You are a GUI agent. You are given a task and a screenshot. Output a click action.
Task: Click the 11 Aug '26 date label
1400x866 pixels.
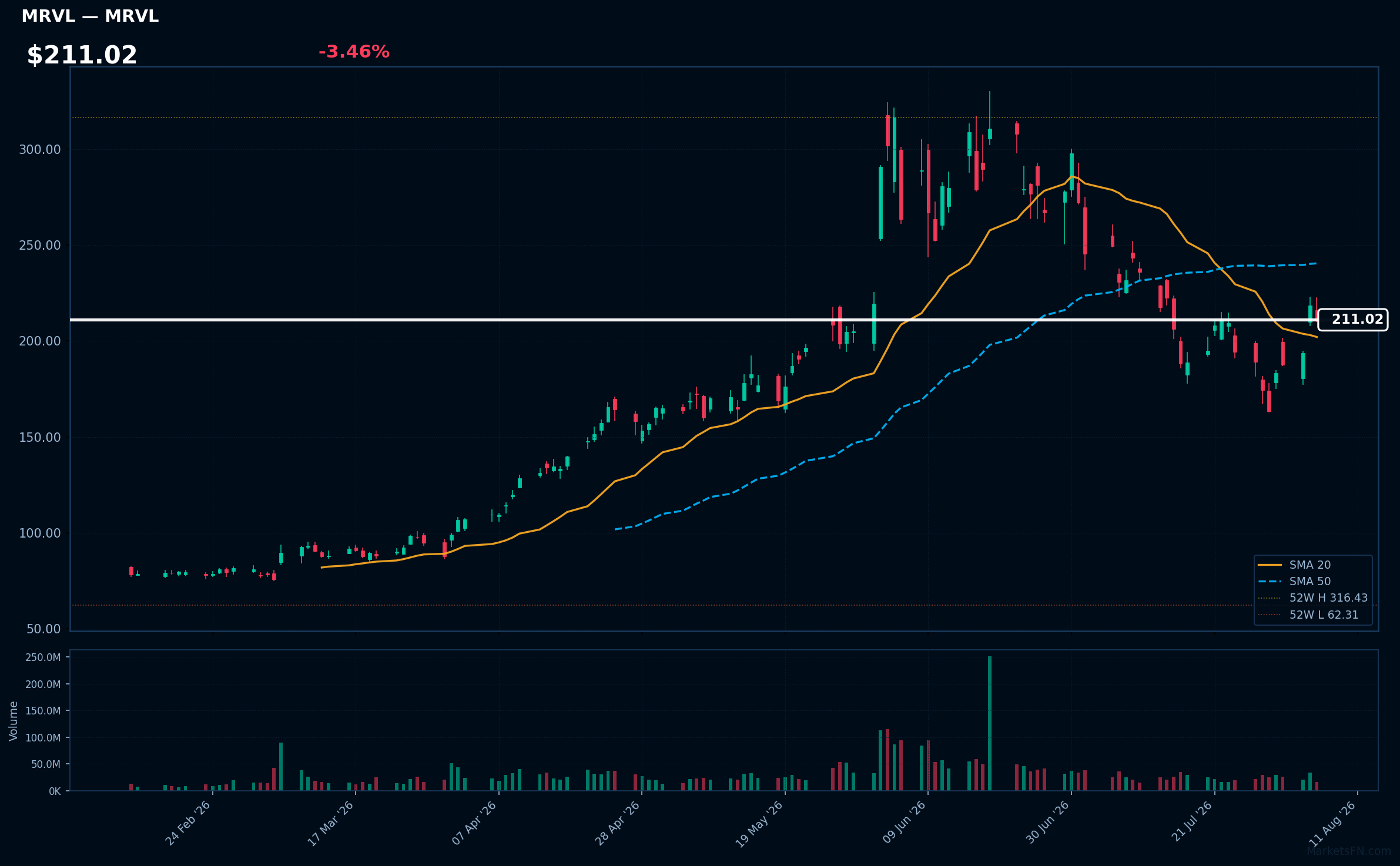(1332, 823)
